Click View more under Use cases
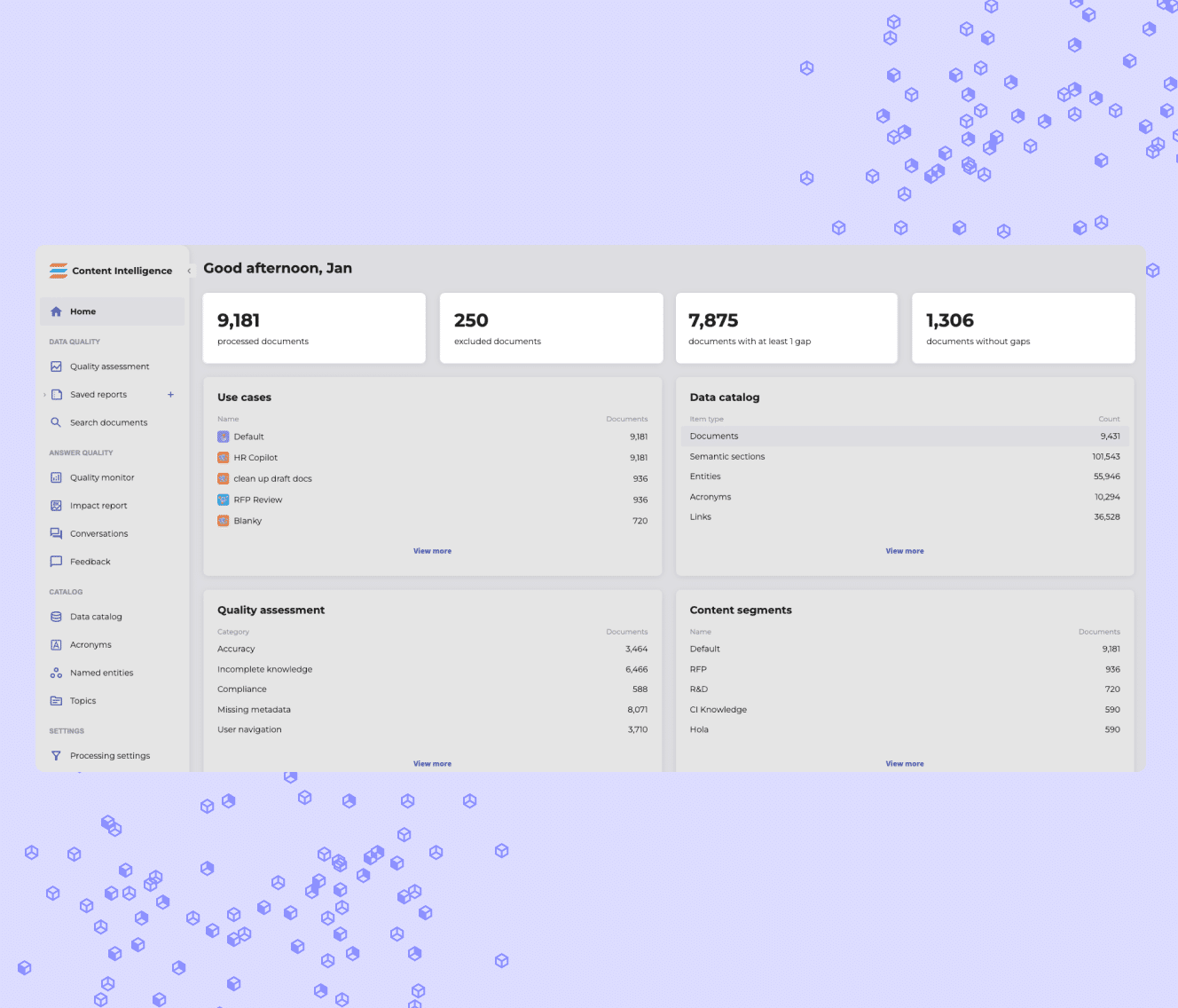The height and width of the screenshot is (1008, 1178). pyautogui.click(x=432, y=551)
